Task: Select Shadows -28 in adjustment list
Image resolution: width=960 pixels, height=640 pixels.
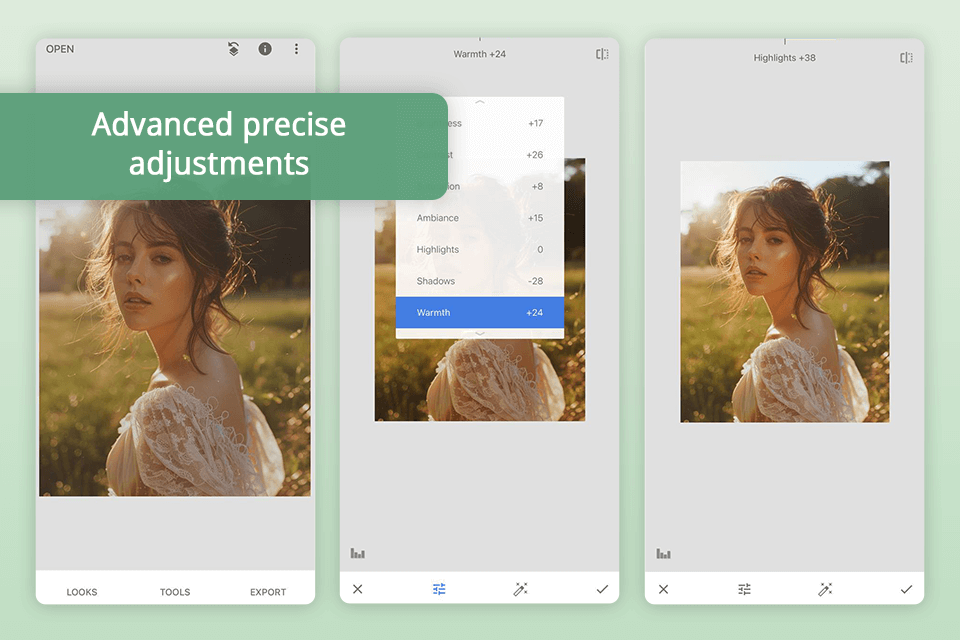Action: [x=480, y=281]
